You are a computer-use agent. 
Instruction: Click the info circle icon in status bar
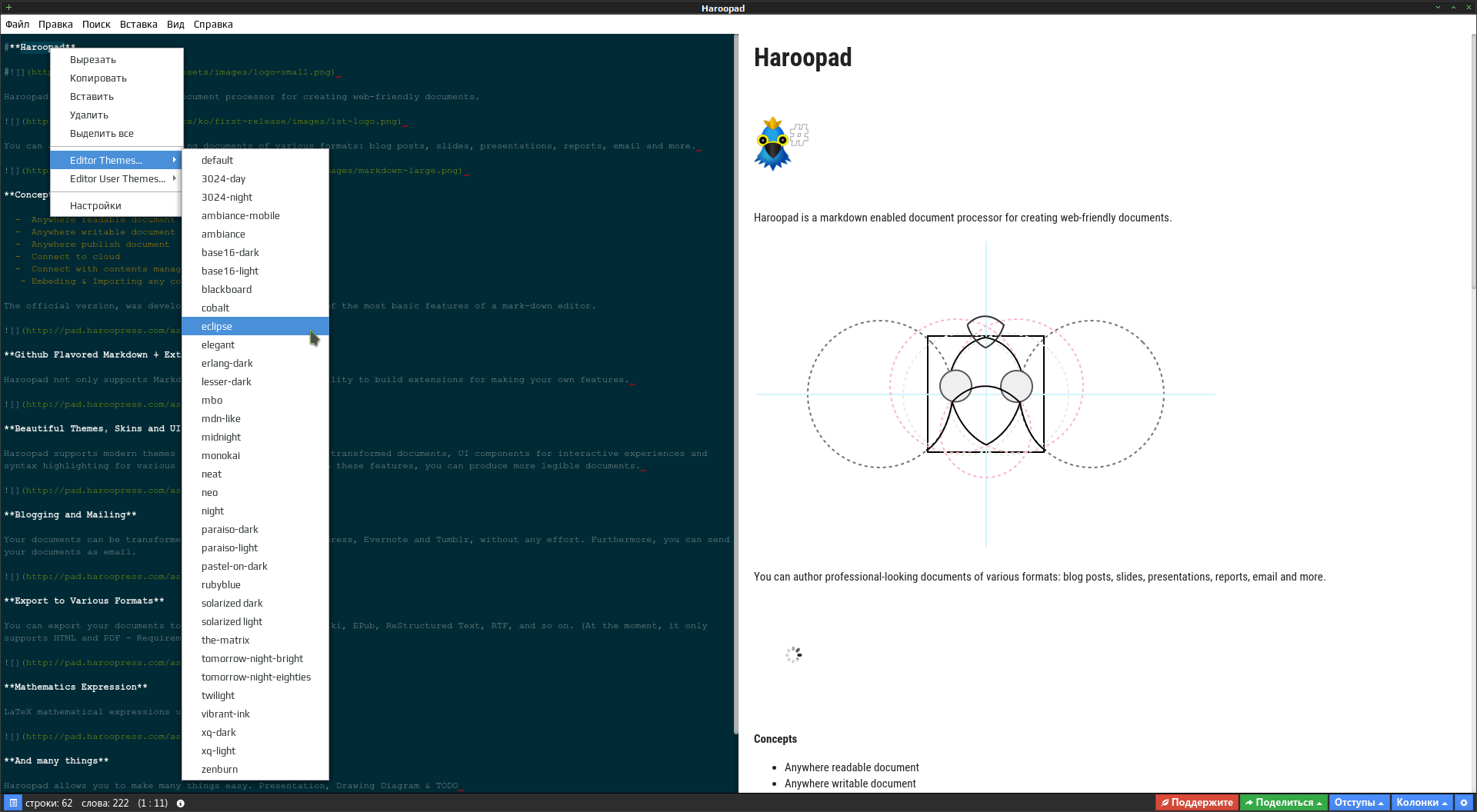181,804
